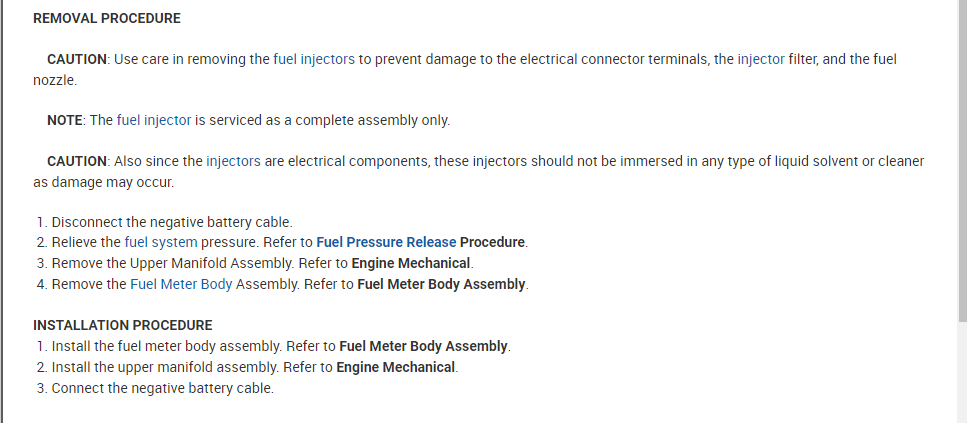
Task: Click the INSTALLATION PROCEDURE heading
Action: click(x=122, y=325)
